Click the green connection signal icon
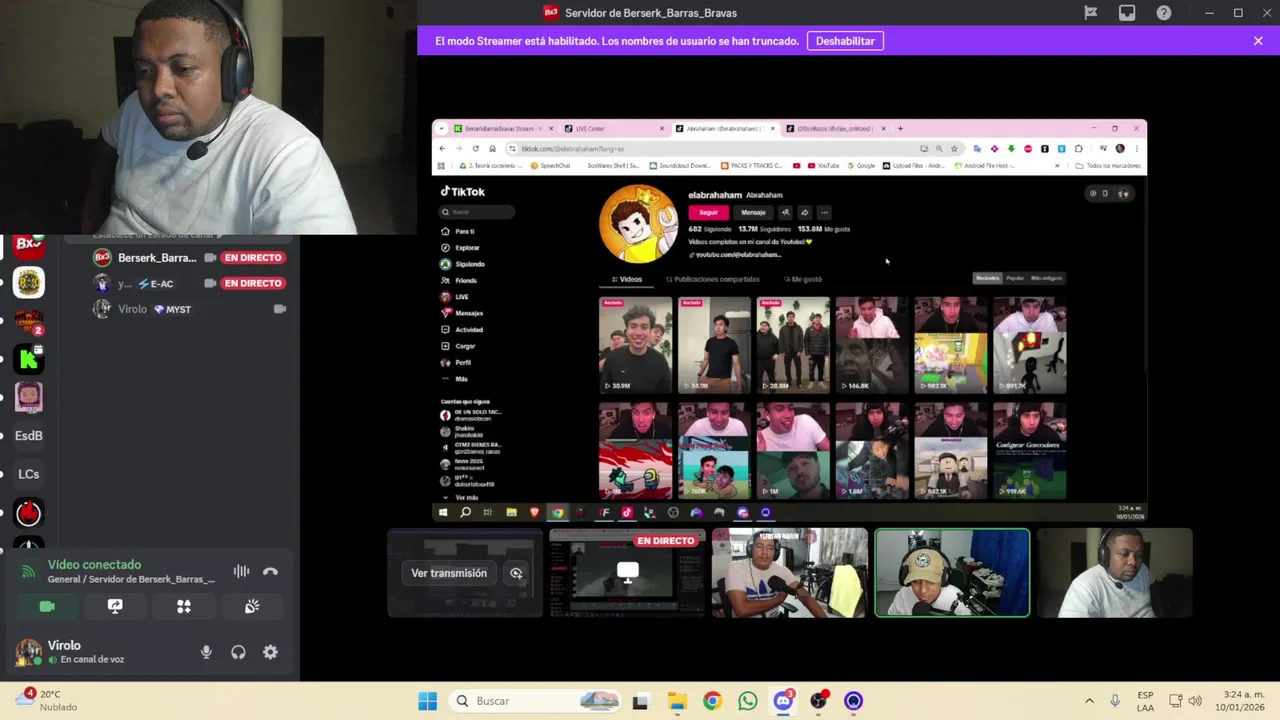1280x720 pixels. pos(28,572)
